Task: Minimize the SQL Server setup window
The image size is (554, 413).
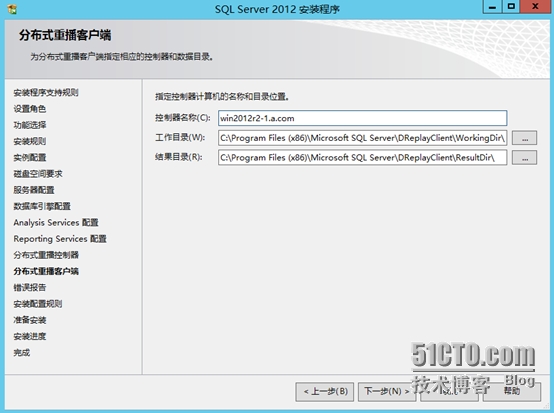Action: pos(492,6)
